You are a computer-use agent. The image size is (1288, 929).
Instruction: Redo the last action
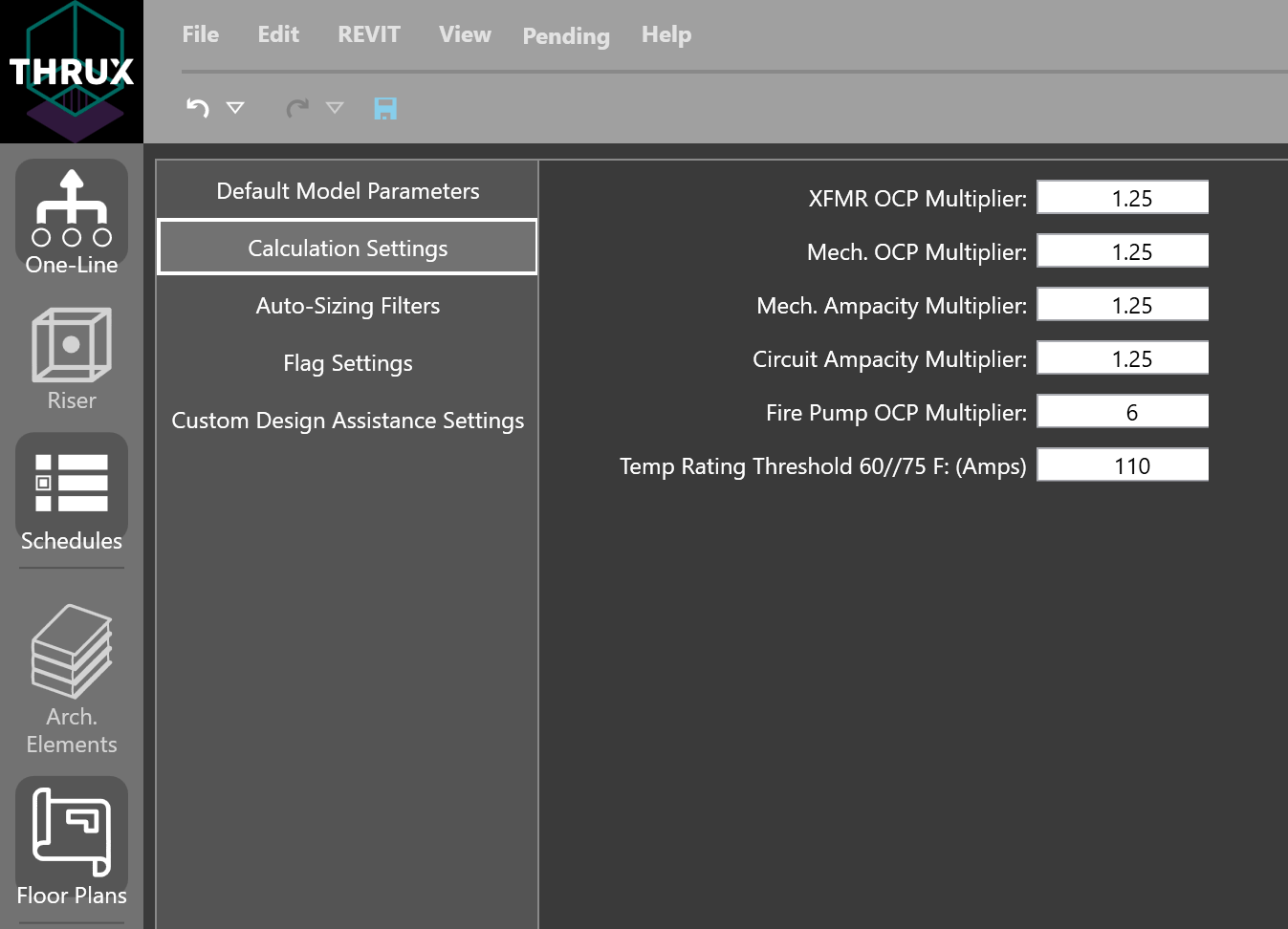[x=296, y=108]
